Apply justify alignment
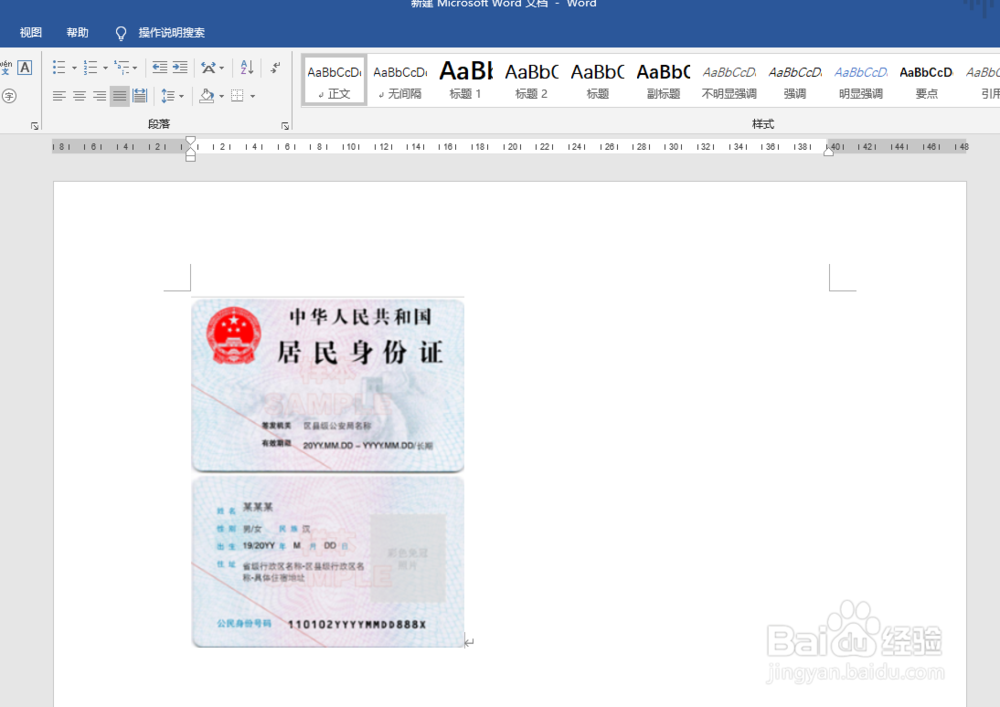 (x=118, y=96)
